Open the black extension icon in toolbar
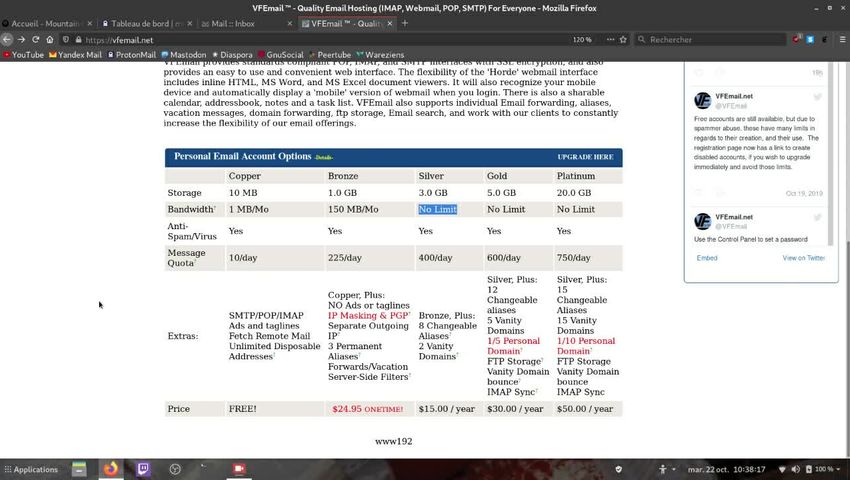This screenshot has width=850, height=480. pyautogui.click(x=825, y=39)
